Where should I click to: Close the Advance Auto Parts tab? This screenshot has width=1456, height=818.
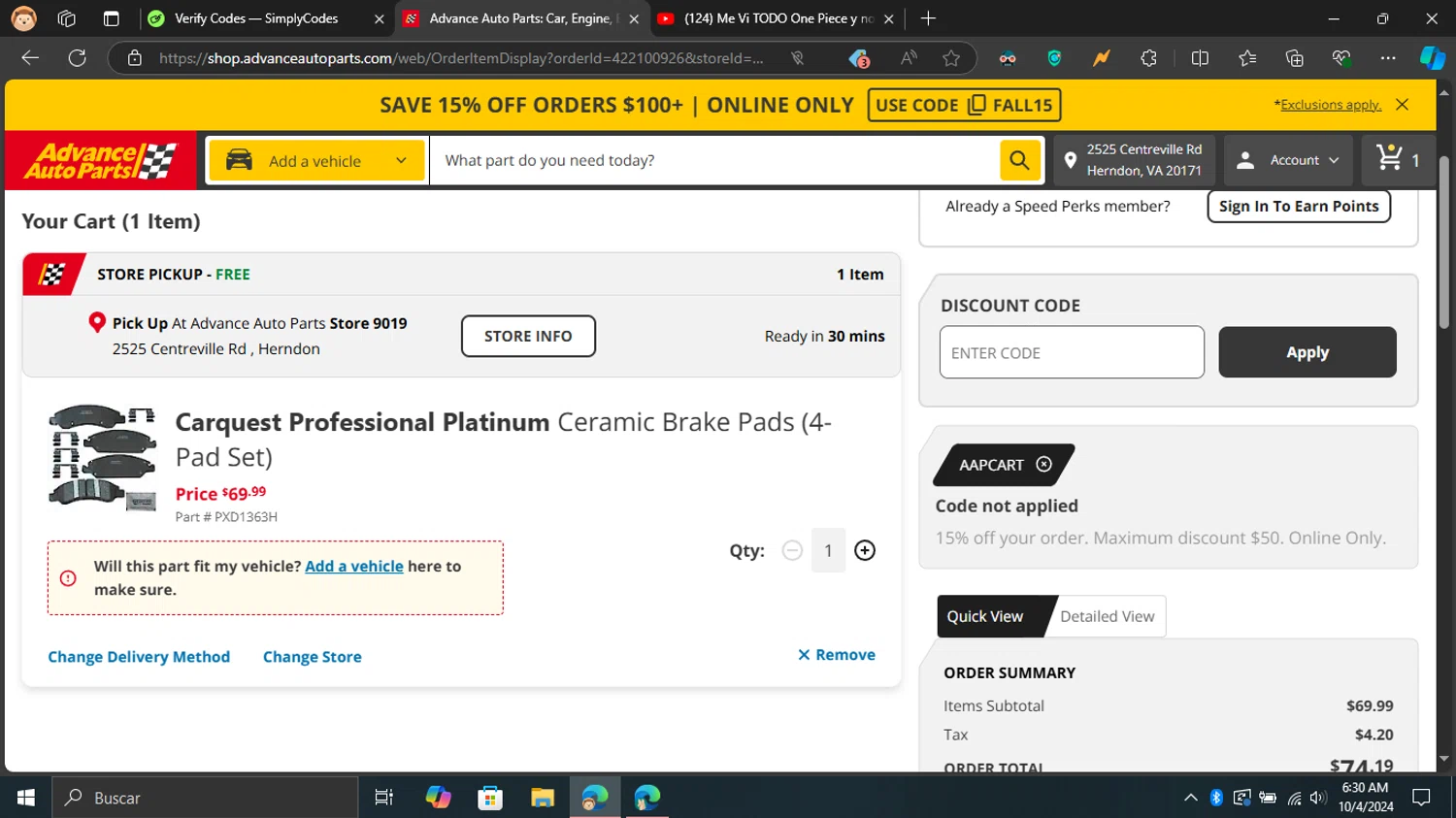click(634, 18)
